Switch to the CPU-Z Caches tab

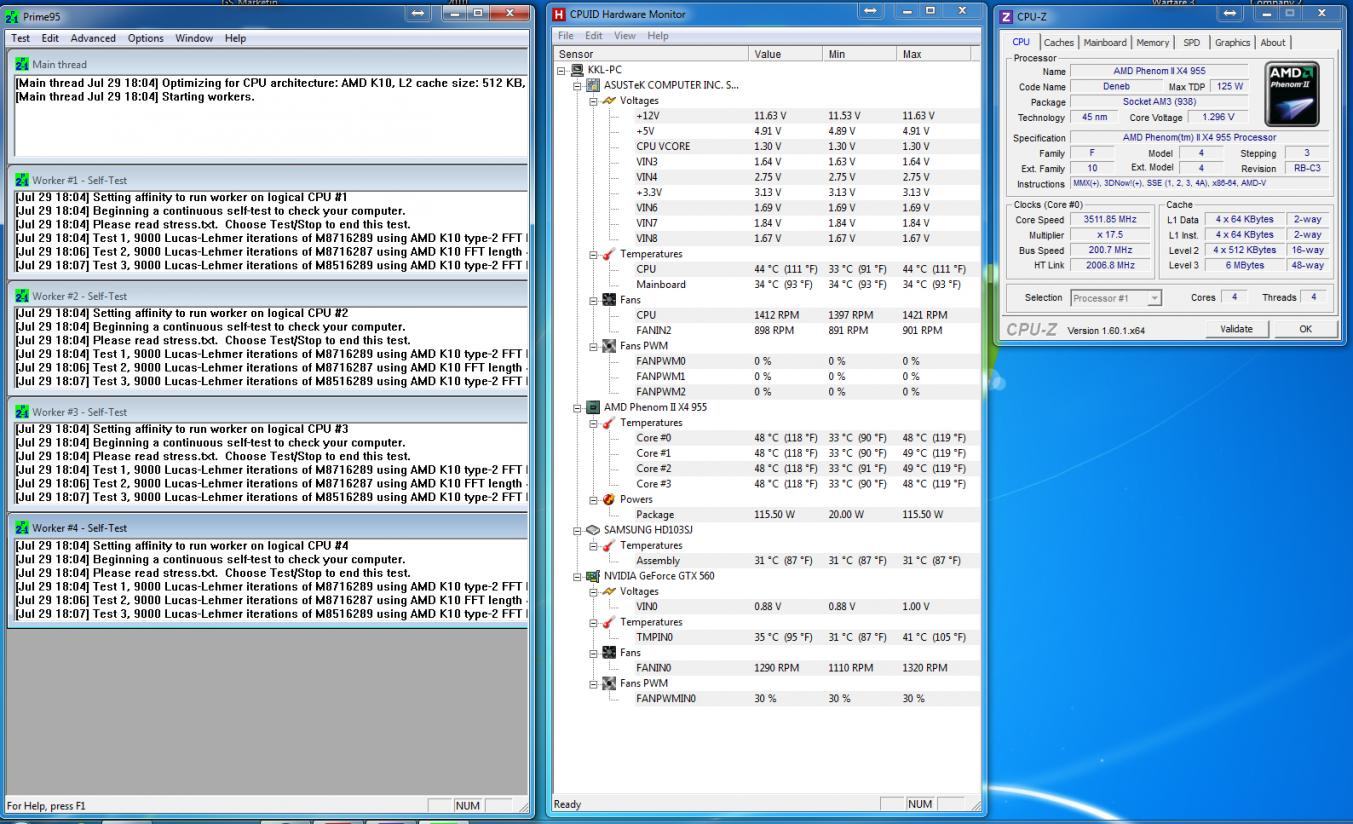[x=1058, y=42]
